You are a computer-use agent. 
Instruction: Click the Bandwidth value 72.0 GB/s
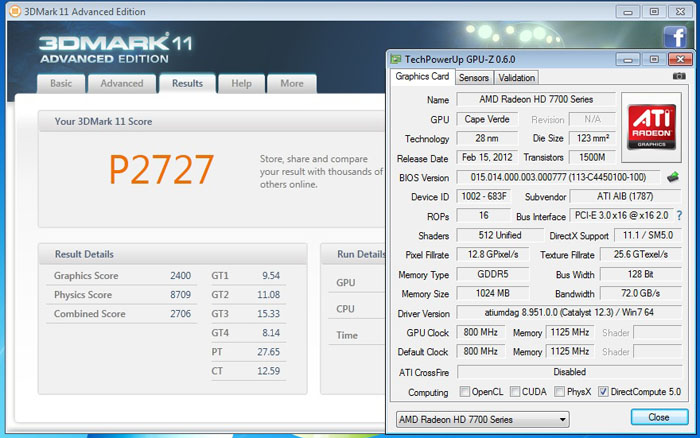(641, 293)
